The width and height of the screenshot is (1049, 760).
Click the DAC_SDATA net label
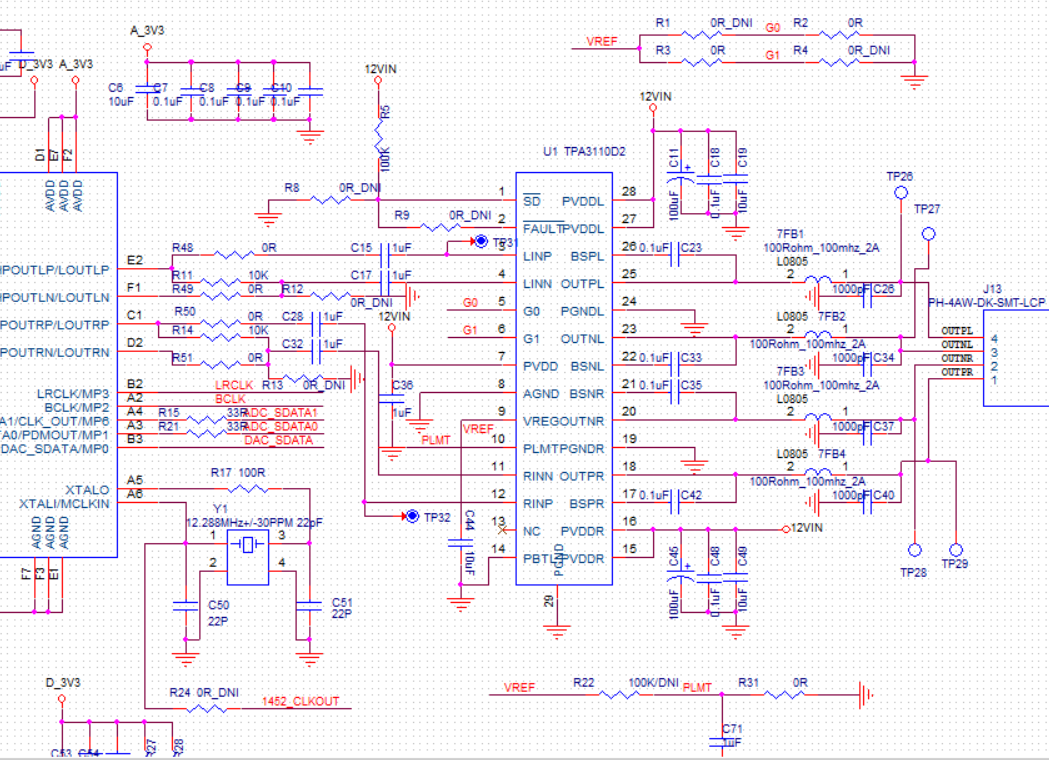pyautogui.click(x=278, y=440)
